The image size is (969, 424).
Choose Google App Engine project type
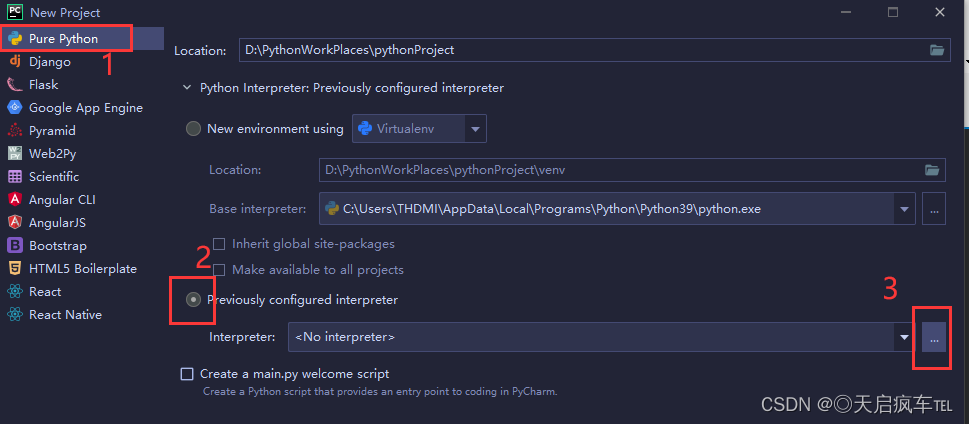[82, 108]
